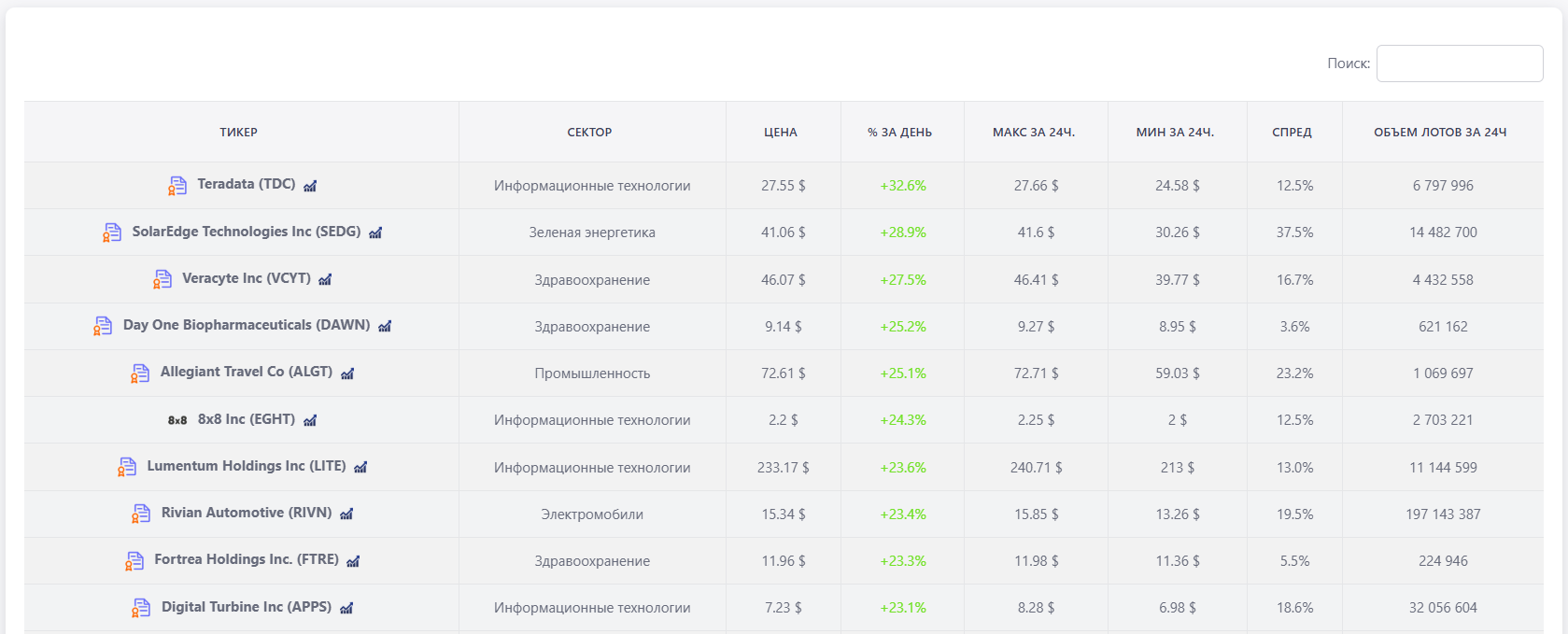
Task: Sort by the СПРЕД column header
Action: coord(1292,133)
